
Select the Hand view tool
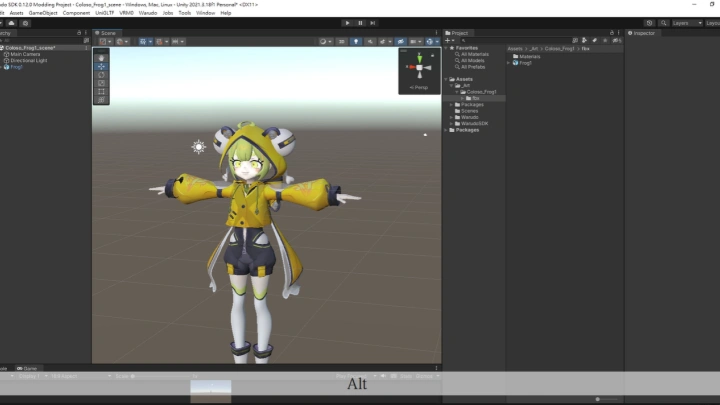pos(101,58)
